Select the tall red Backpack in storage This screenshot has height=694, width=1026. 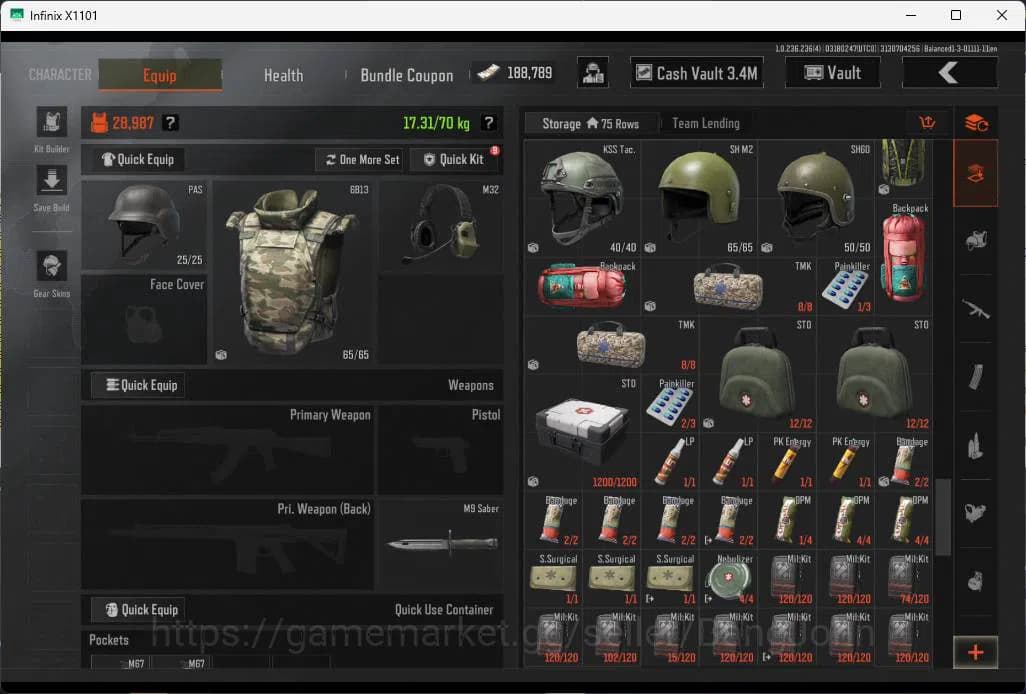(x=904, y=257)
